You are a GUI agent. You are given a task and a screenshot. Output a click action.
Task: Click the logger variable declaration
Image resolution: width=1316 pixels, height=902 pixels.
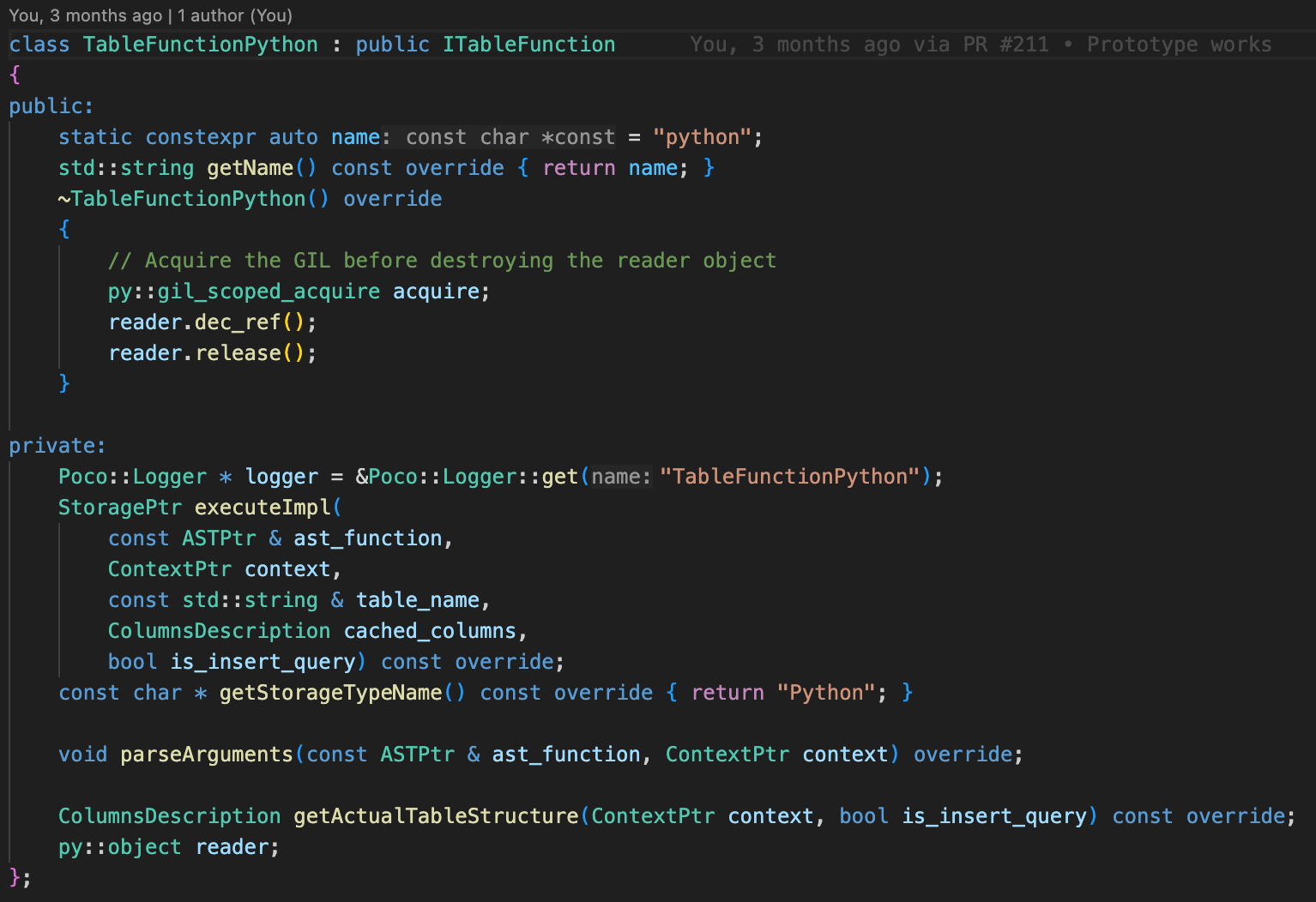[281, 477]
